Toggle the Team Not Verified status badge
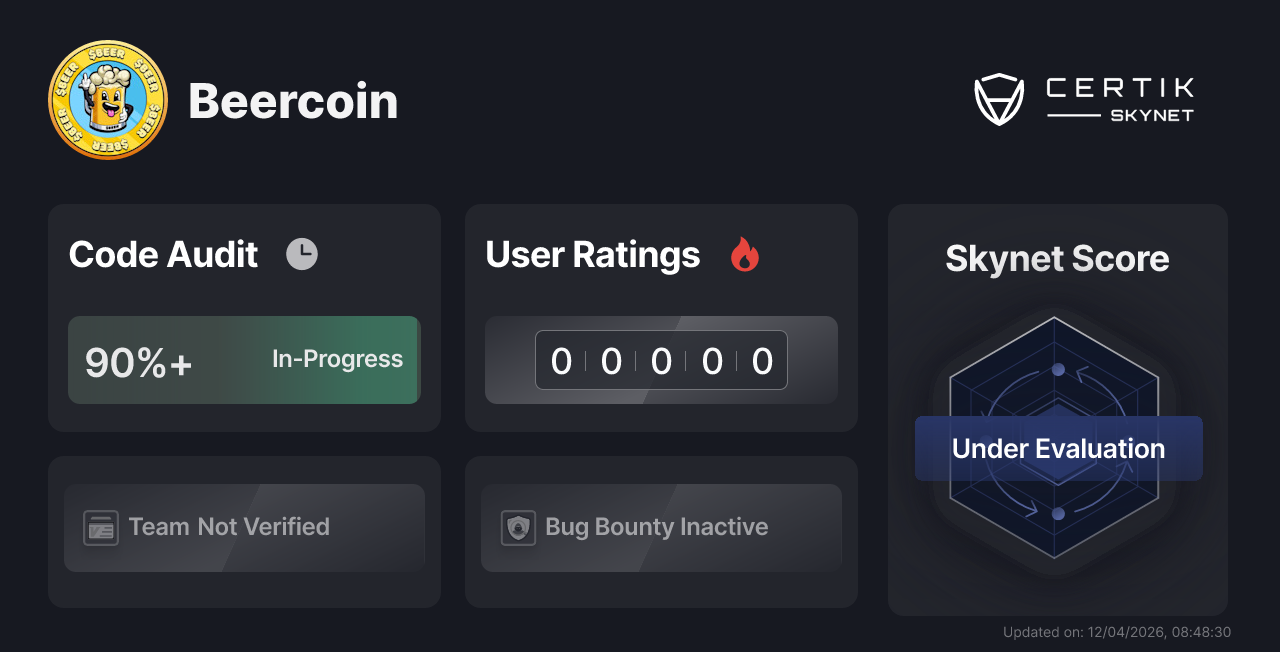 244,527
